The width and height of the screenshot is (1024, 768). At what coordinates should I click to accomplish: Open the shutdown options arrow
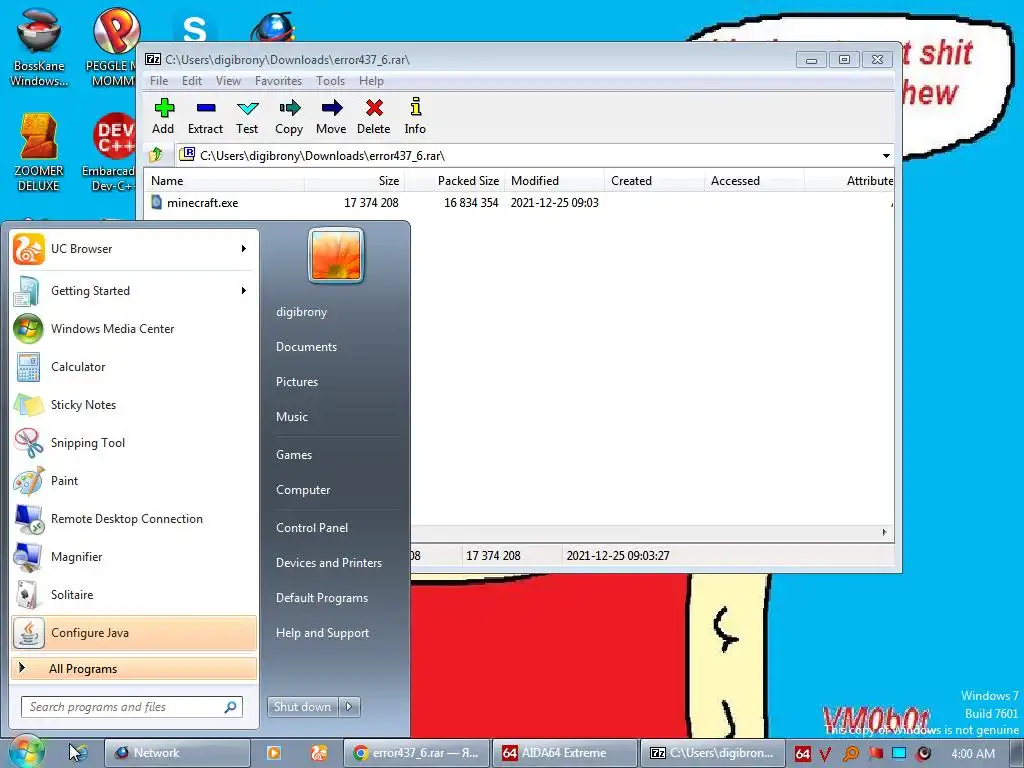(x=349, y=707)
